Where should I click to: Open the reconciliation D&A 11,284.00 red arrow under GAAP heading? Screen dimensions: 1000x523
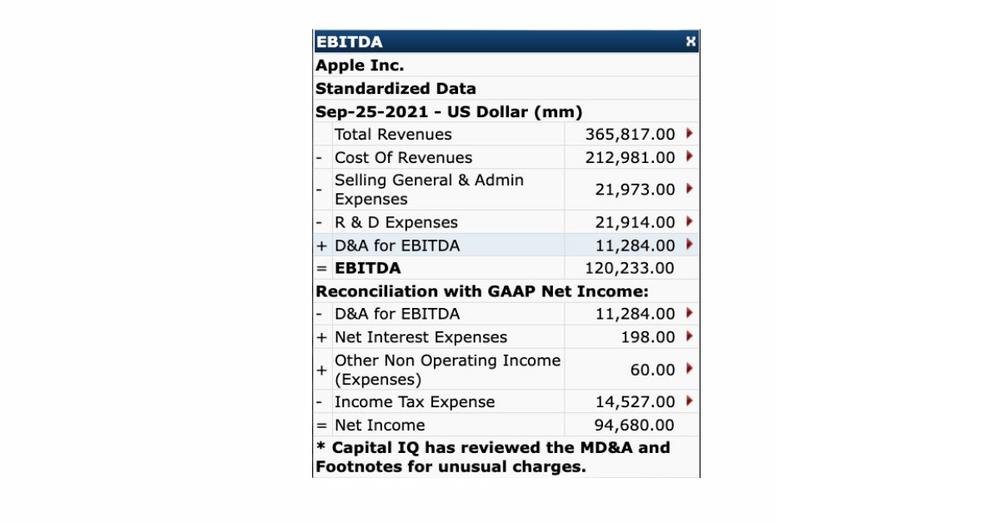point(689,314)
